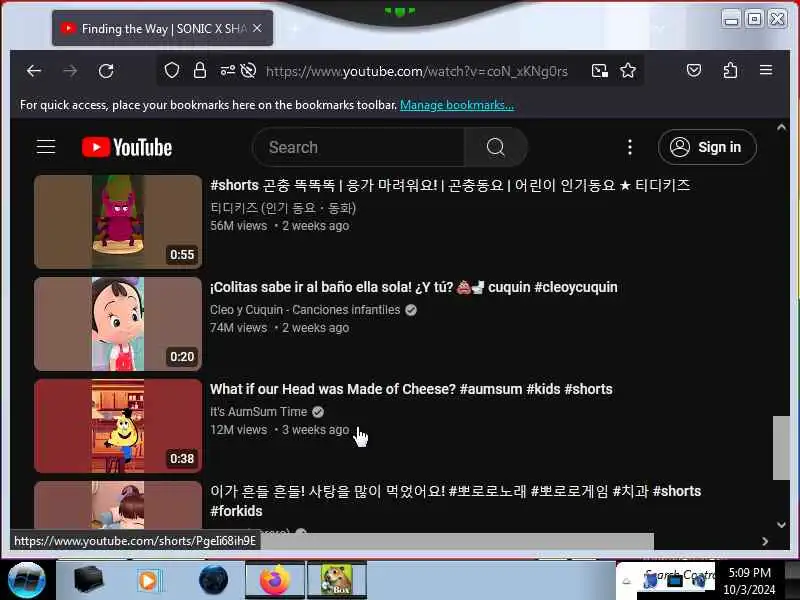The image size is (800, 600).
Task: Open the extensions puzzle icon
Action: coord(730,70)
